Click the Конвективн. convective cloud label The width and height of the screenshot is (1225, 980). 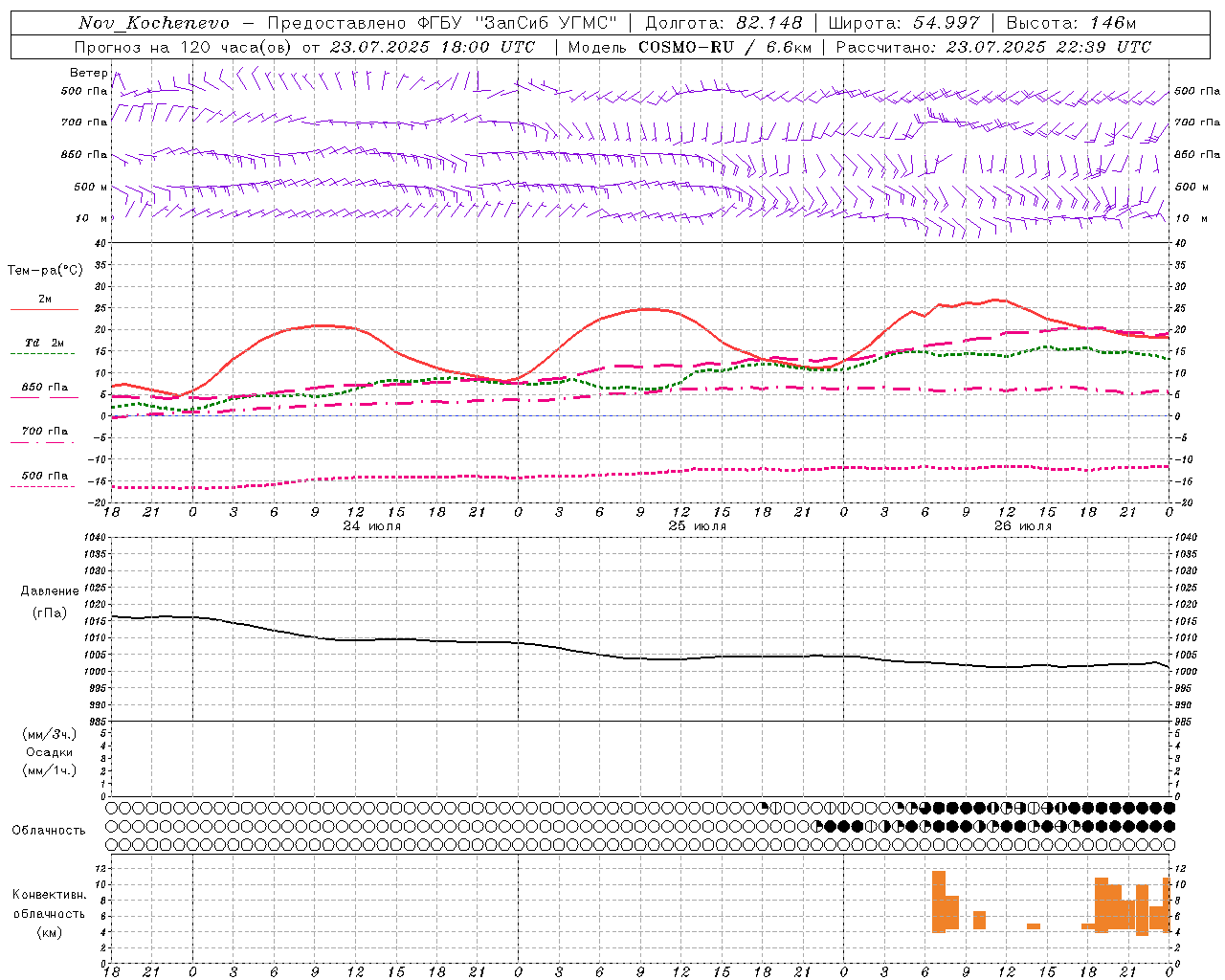[x=50, y=895]
